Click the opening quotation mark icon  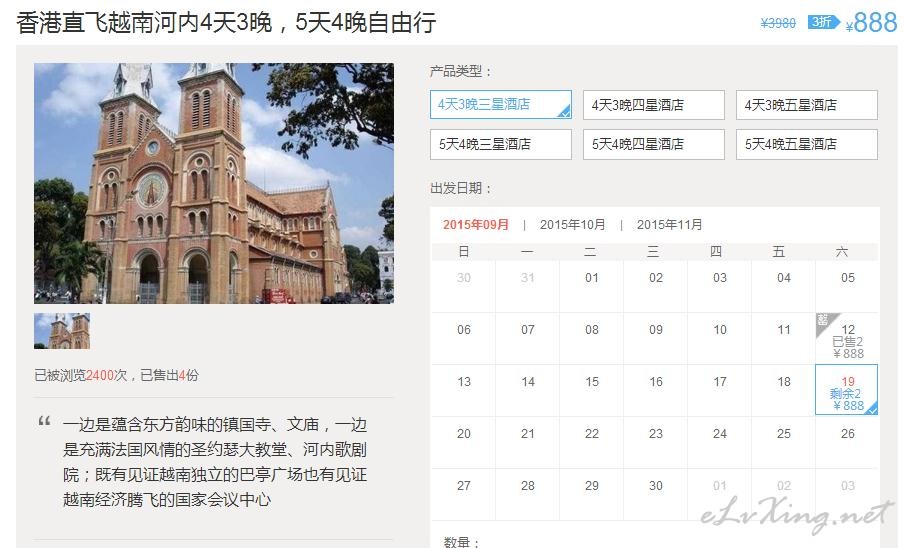(x=44, y=422)
